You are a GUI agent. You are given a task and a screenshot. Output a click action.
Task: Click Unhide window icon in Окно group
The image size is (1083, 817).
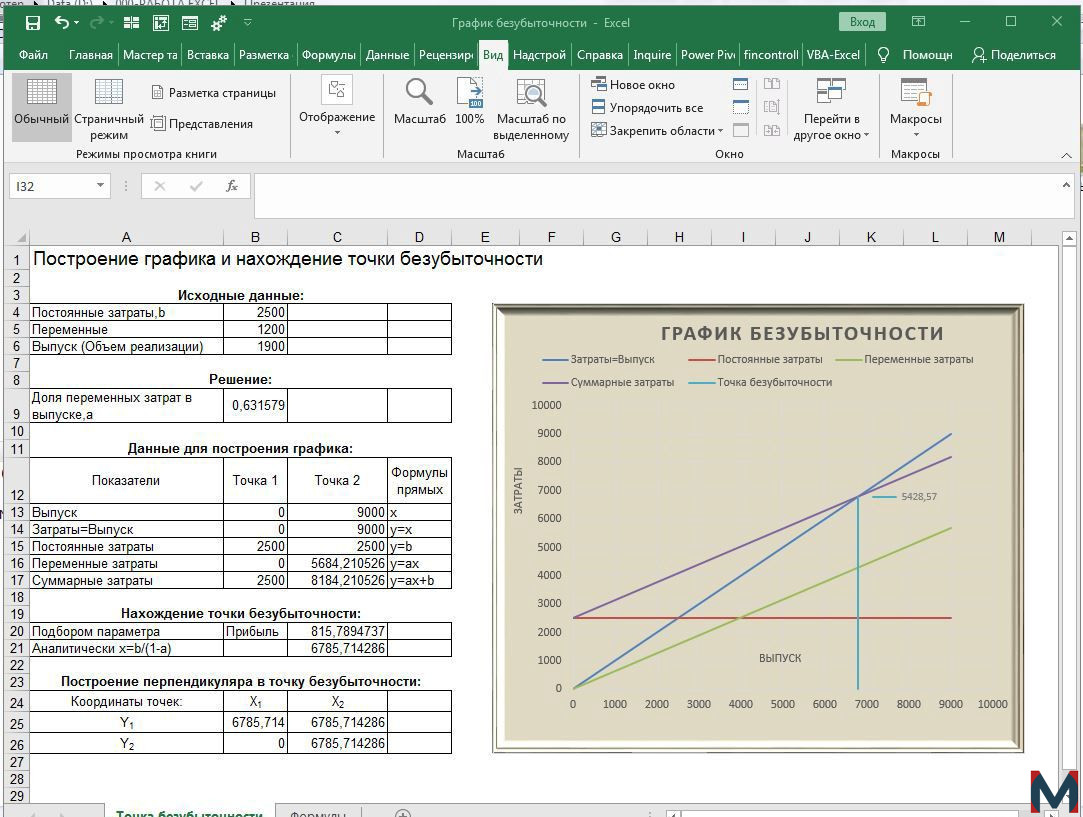coord(740,130)
